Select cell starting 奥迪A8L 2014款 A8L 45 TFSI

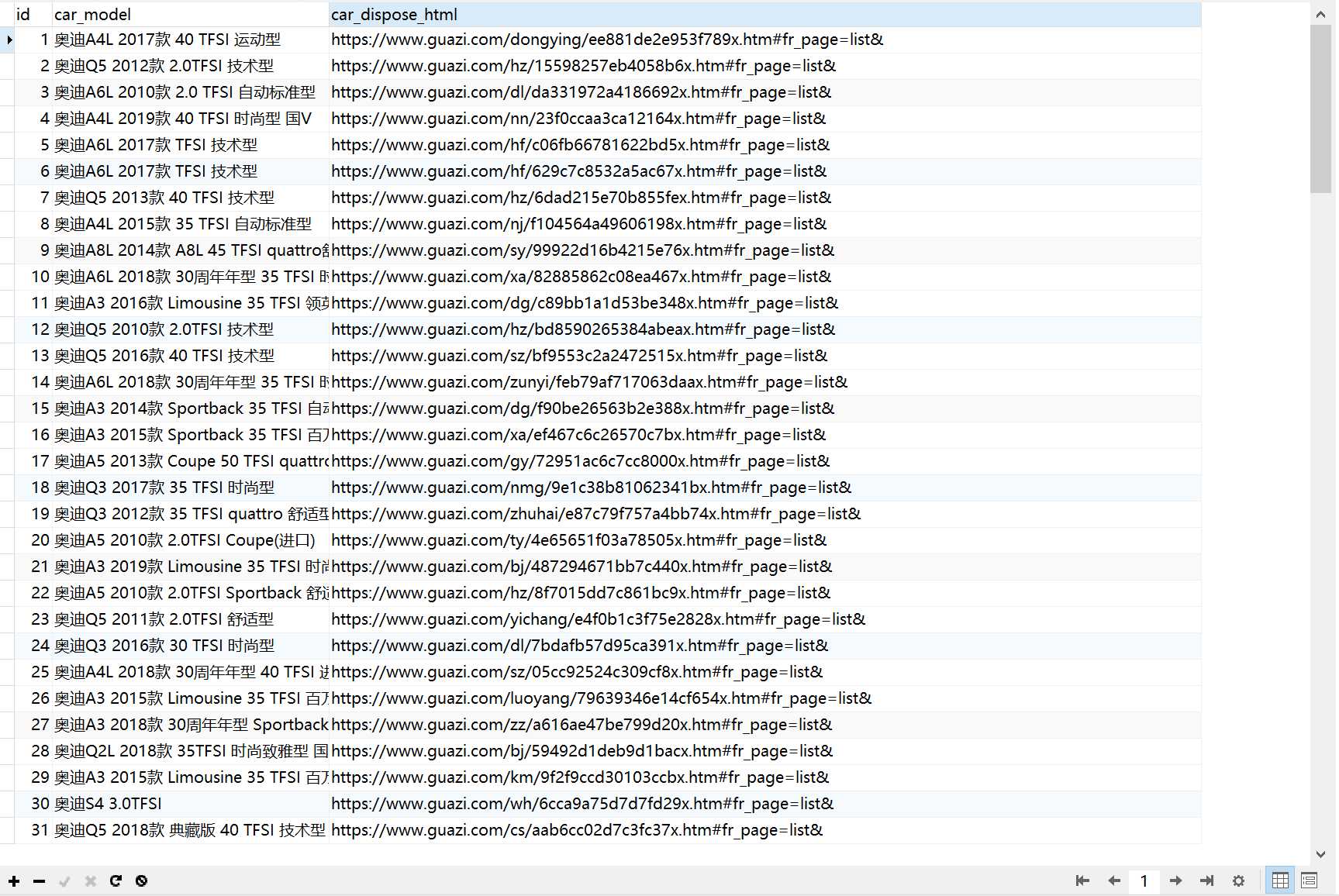190,250
